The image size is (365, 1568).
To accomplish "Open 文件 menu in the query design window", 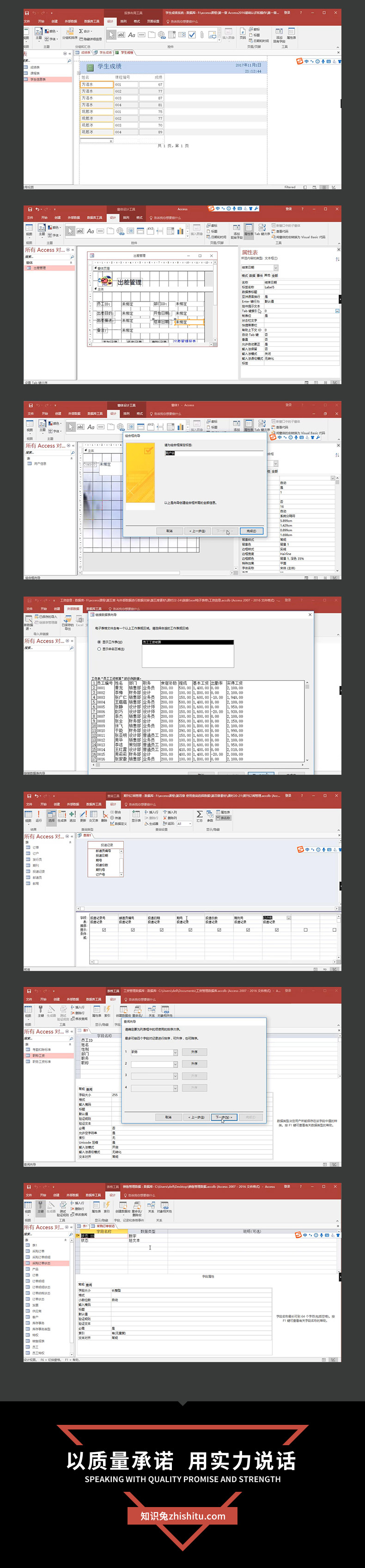I will click(x=29, y=804).
